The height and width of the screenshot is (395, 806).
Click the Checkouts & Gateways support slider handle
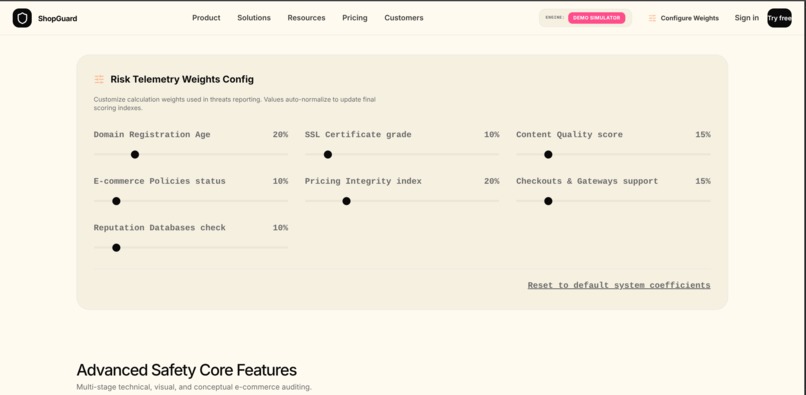548,201
